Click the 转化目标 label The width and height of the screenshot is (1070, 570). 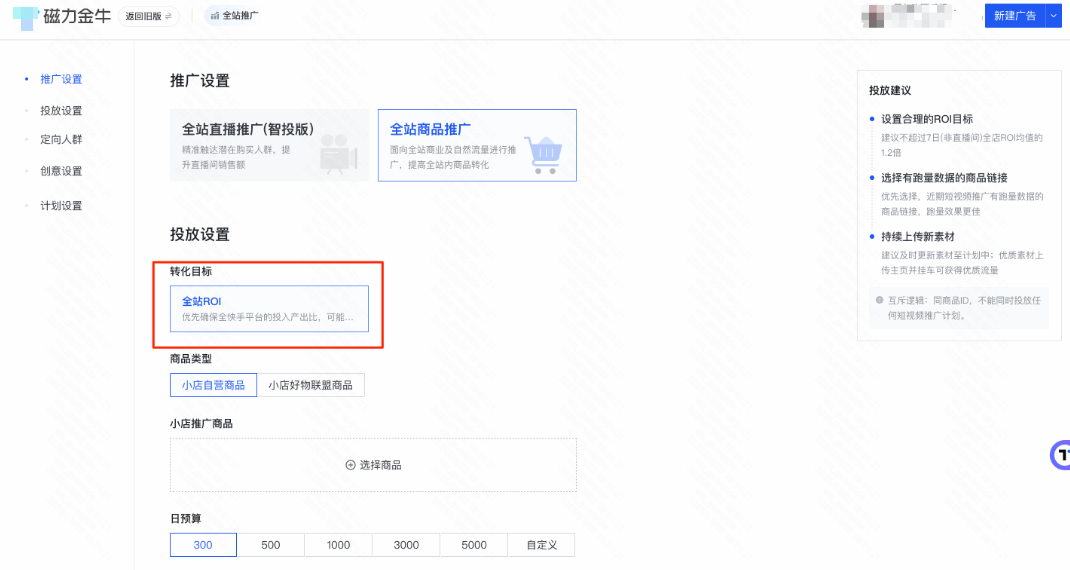coord(191,271)
